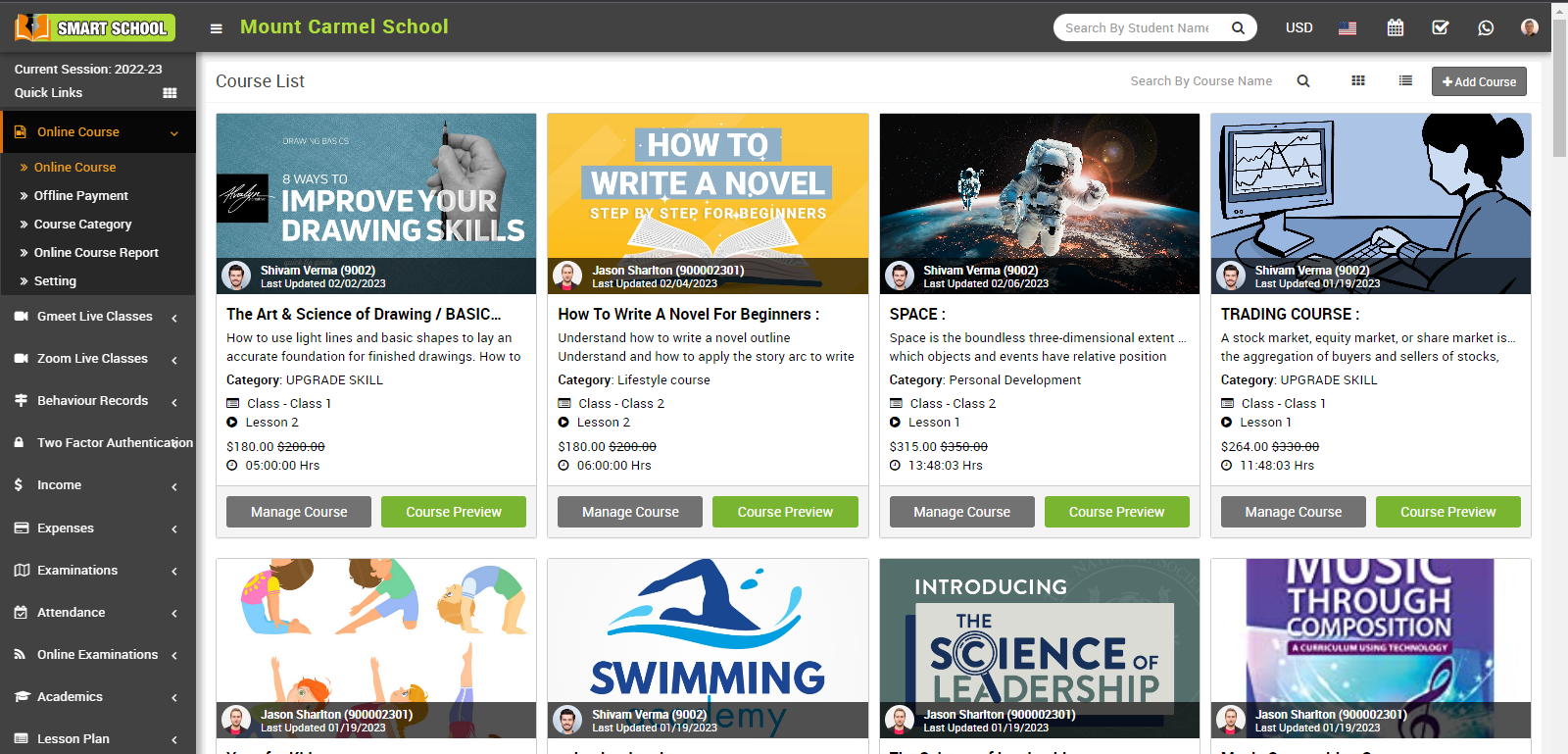This screenshot has height=754, width=1568.
Task: Click the course name search icon
Action: tap(1303, 81)
